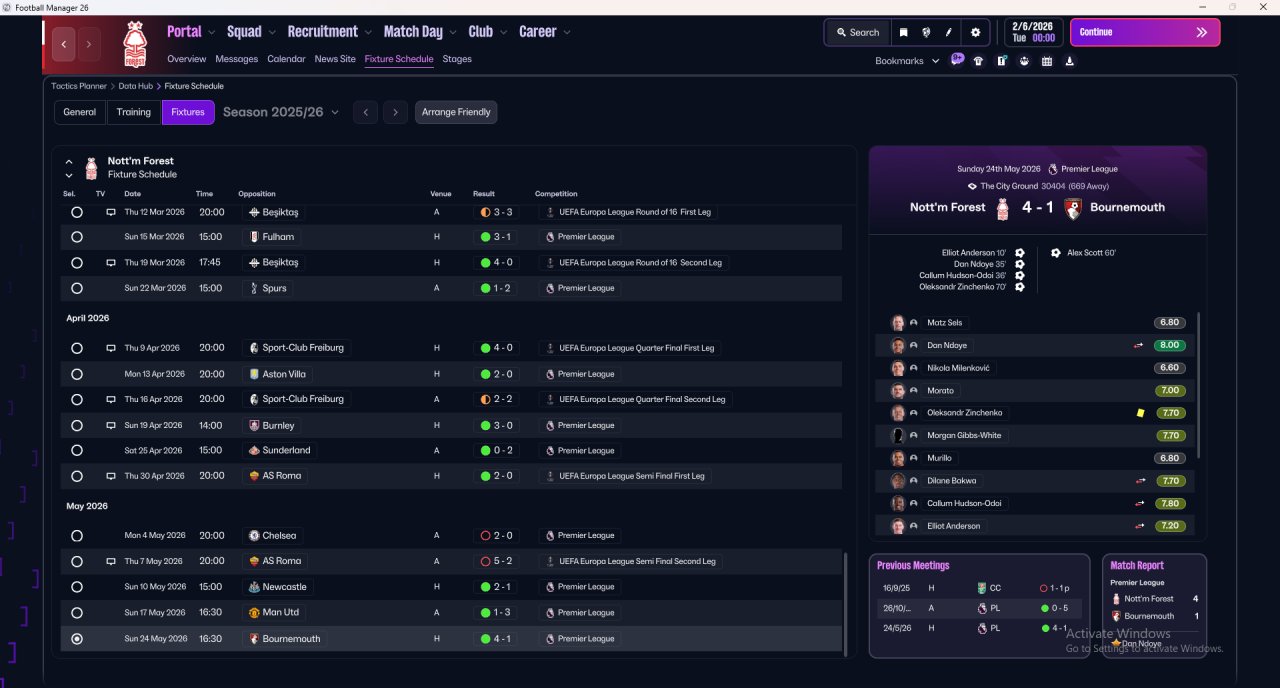
Task: Click the download tray icon in bookmarks bar
Action: point(1070,61)
